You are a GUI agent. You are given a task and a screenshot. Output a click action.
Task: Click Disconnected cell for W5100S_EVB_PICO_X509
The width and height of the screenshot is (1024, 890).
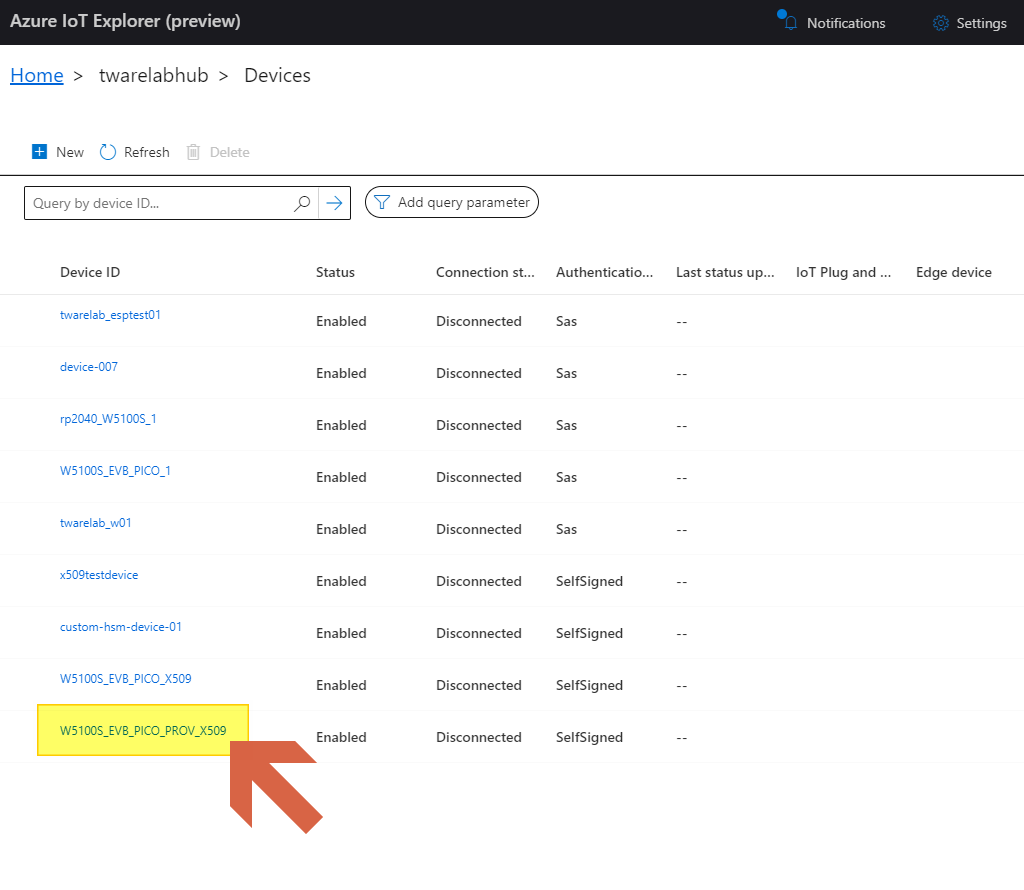pyautogui.click(x=479, y=685)
